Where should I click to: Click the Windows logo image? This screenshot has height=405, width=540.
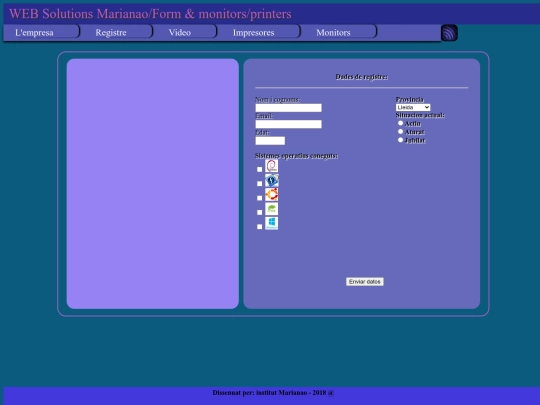[x=271, y=223]
